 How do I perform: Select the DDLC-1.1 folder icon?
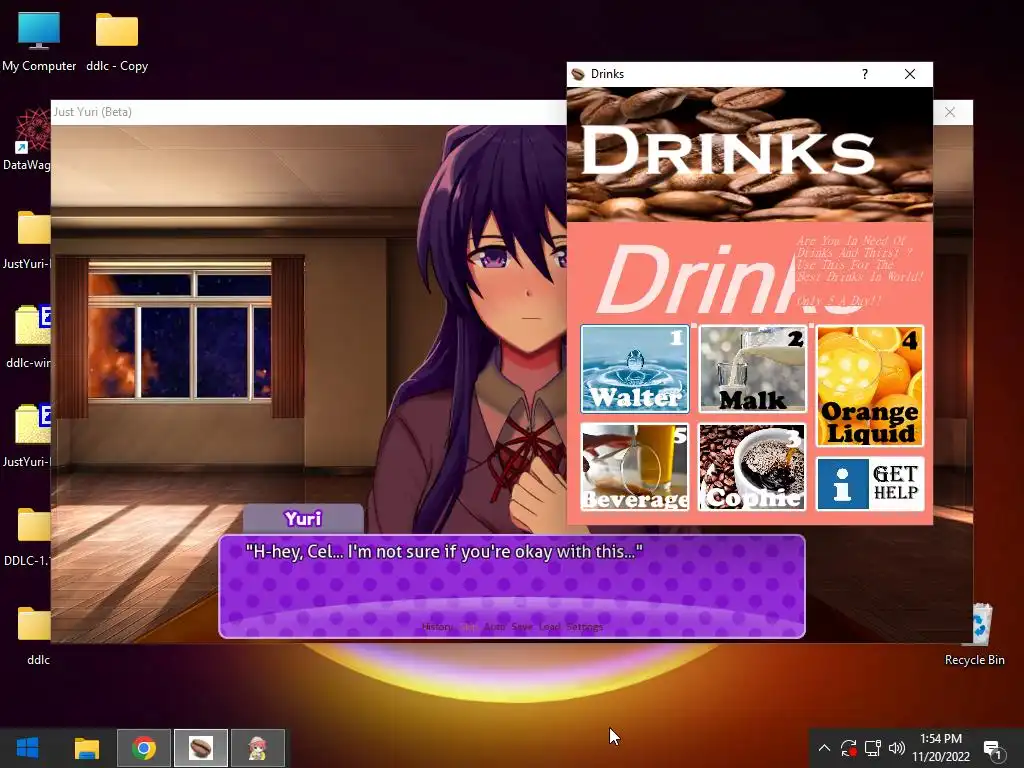pyautogui.click(x=27, y=536)
